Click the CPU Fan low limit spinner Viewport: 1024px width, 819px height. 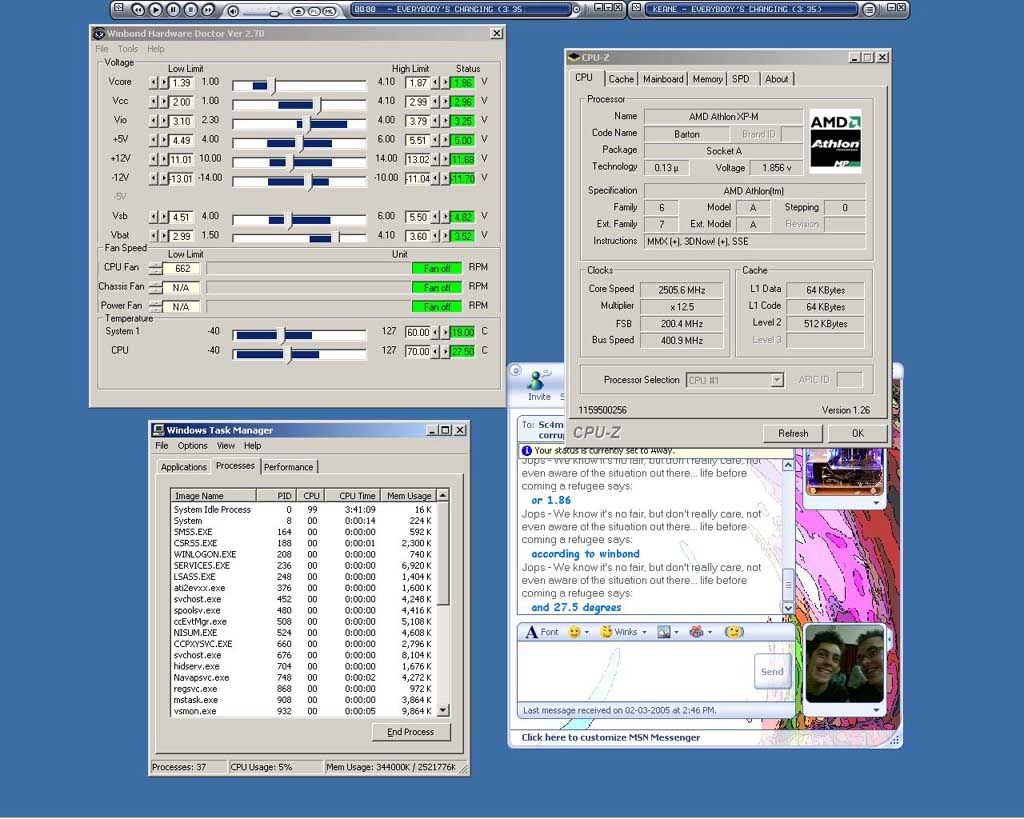pos(155,268)
